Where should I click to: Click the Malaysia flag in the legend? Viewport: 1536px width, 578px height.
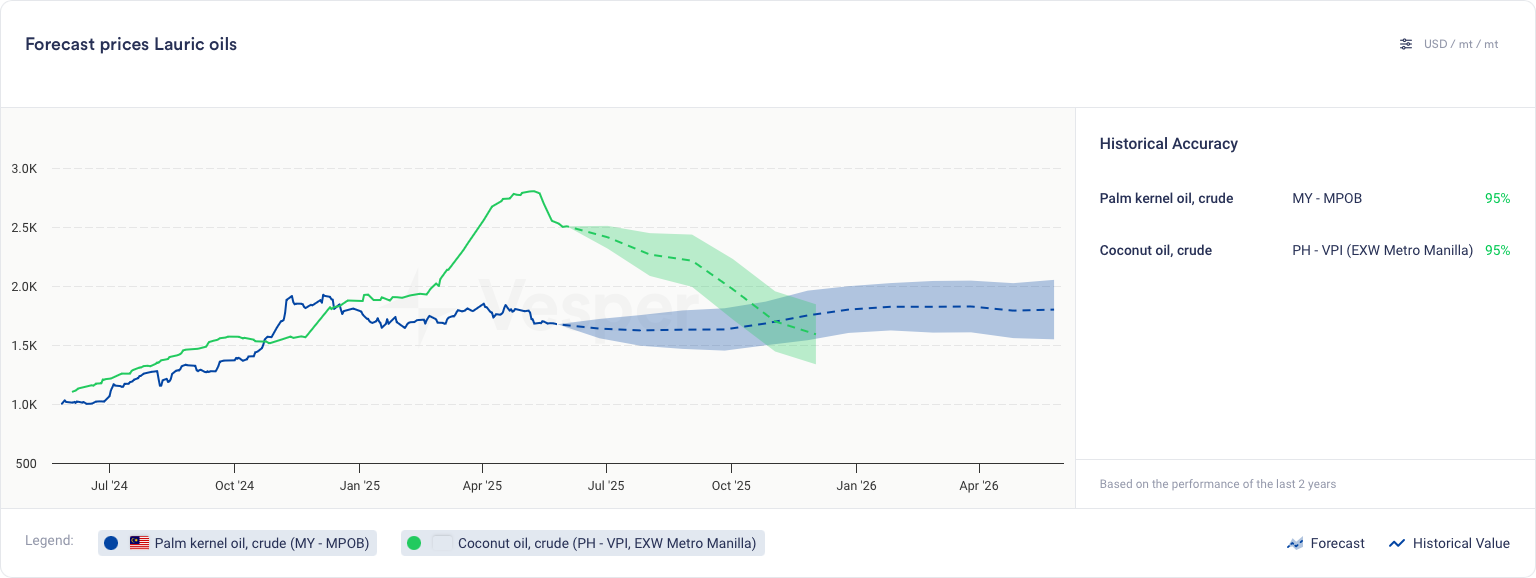point(139,543)
